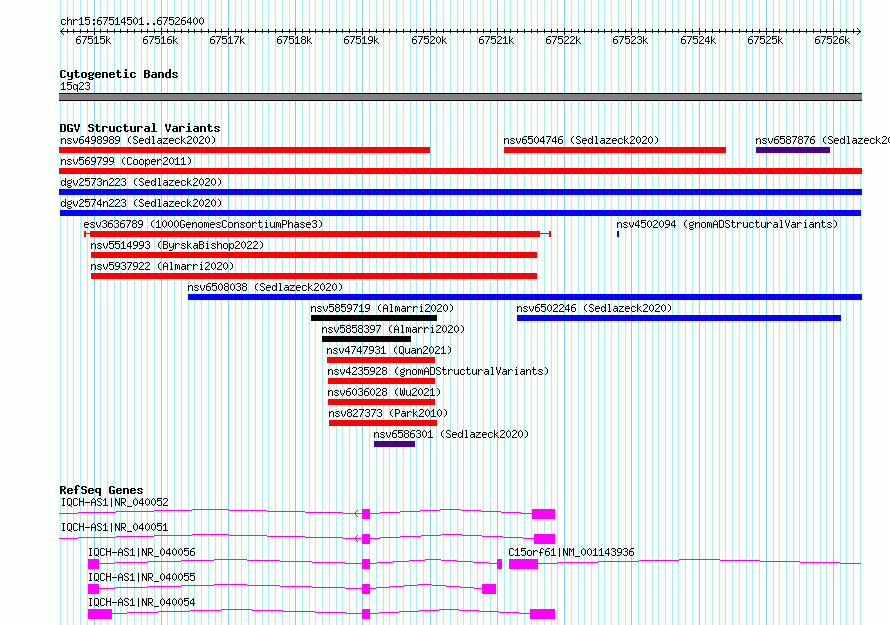Click the nsv5859719 (Almarri2020) label

pos(382,308)
